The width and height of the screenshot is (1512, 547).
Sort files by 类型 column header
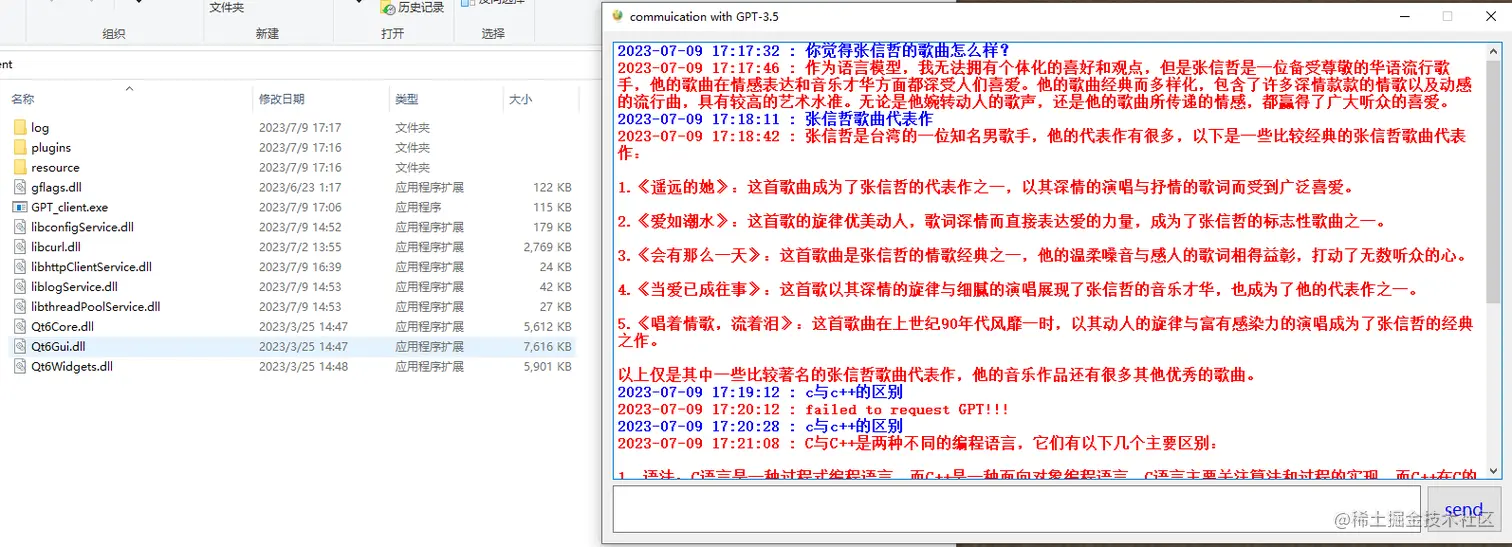click(x=407, y=99)
